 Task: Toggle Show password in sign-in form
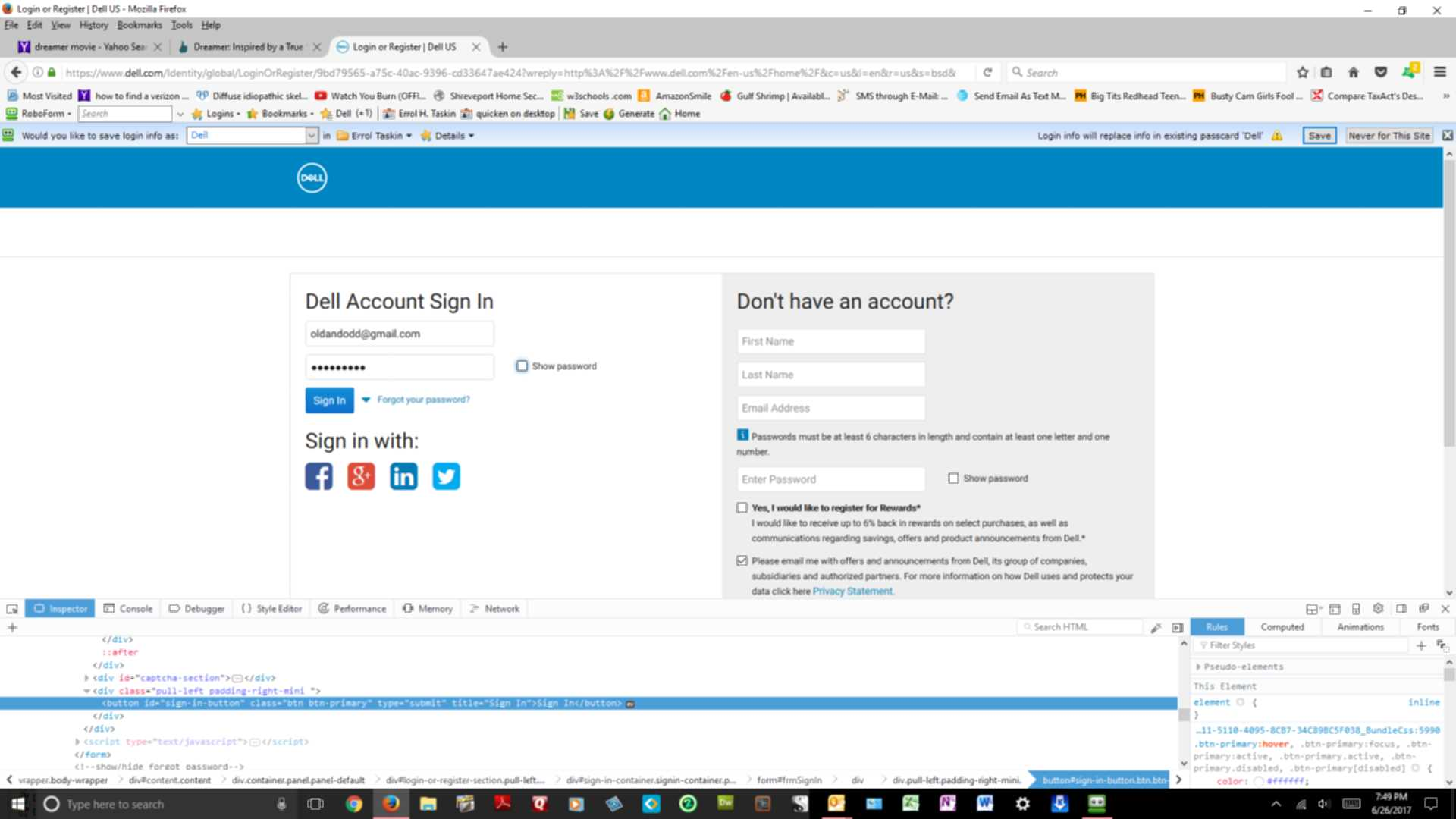(x=522, y=366)
